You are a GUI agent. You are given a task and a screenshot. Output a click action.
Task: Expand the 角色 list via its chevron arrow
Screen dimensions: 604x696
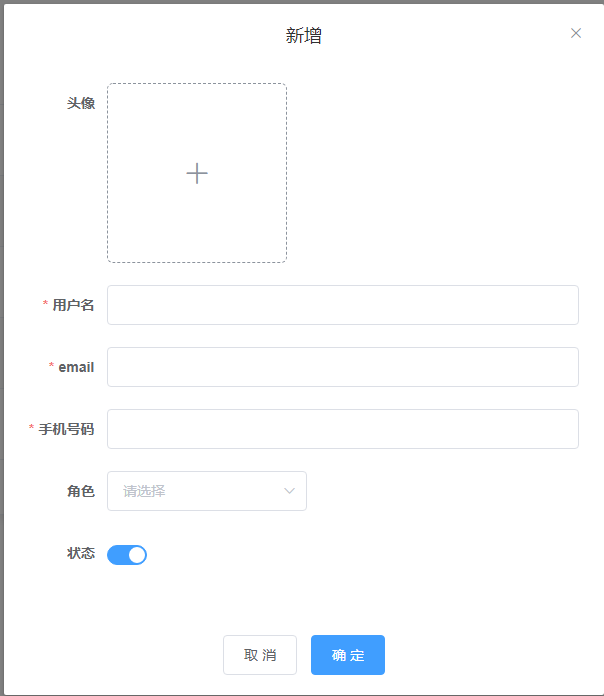pyautogui.click(x=289, y=491)
